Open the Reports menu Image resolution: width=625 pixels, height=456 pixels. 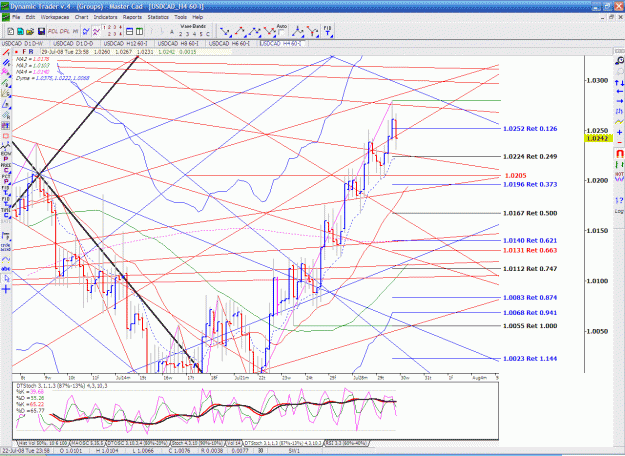coord(132,17)
